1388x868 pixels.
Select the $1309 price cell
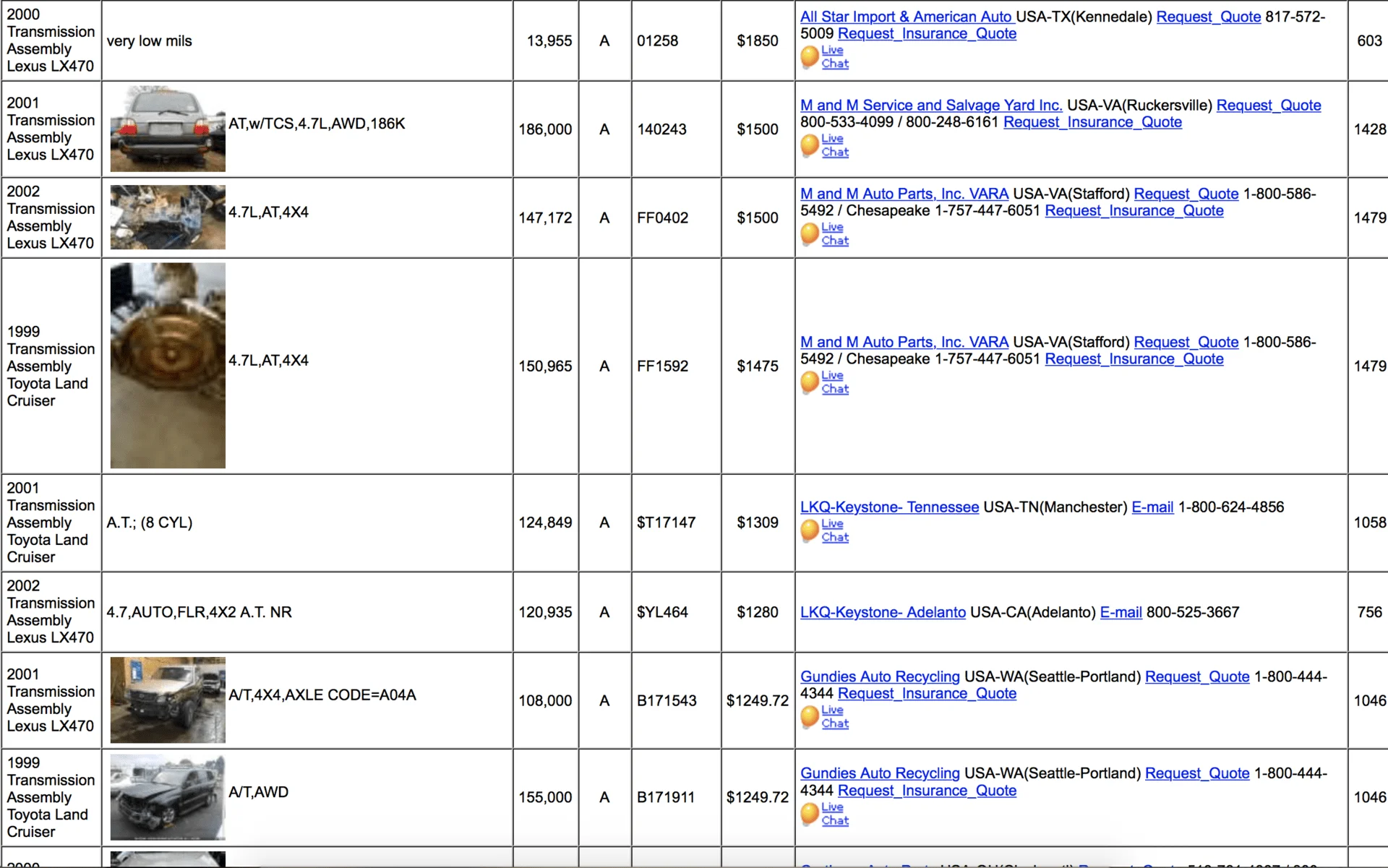click(758, 523)
